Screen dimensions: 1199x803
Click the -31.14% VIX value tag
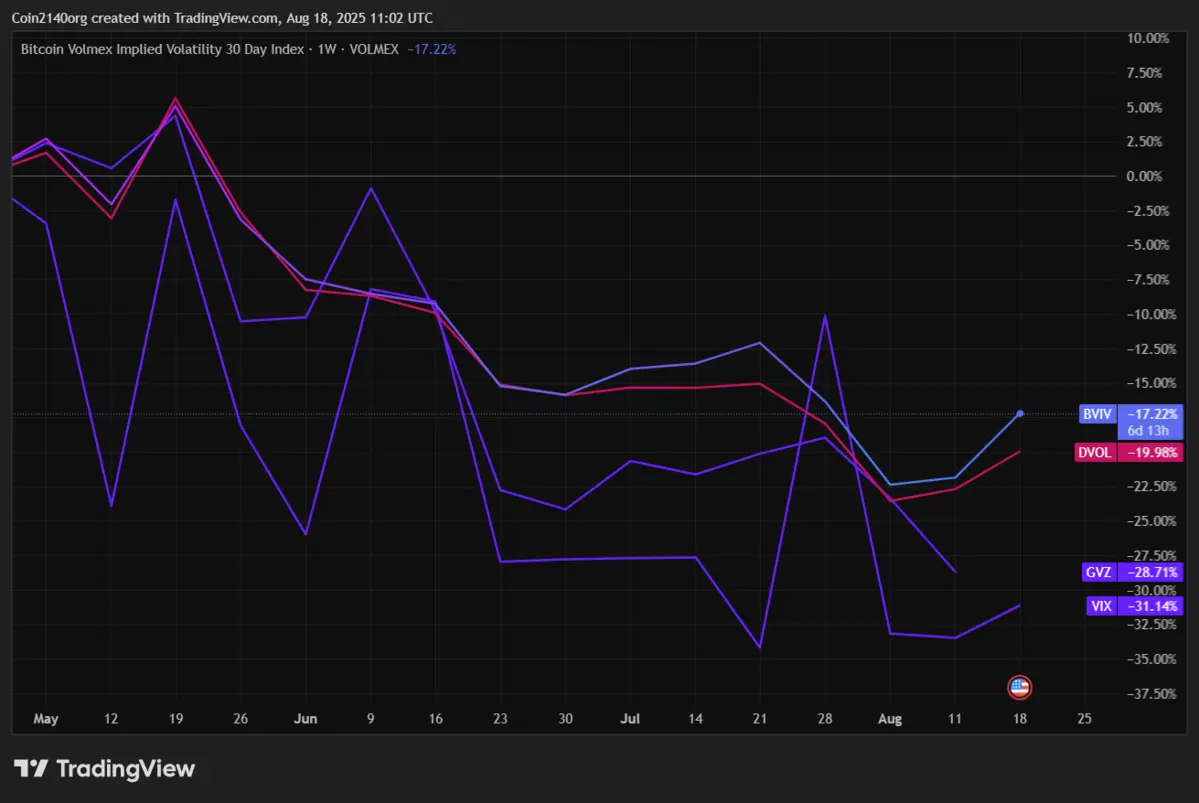point(1152,606)
